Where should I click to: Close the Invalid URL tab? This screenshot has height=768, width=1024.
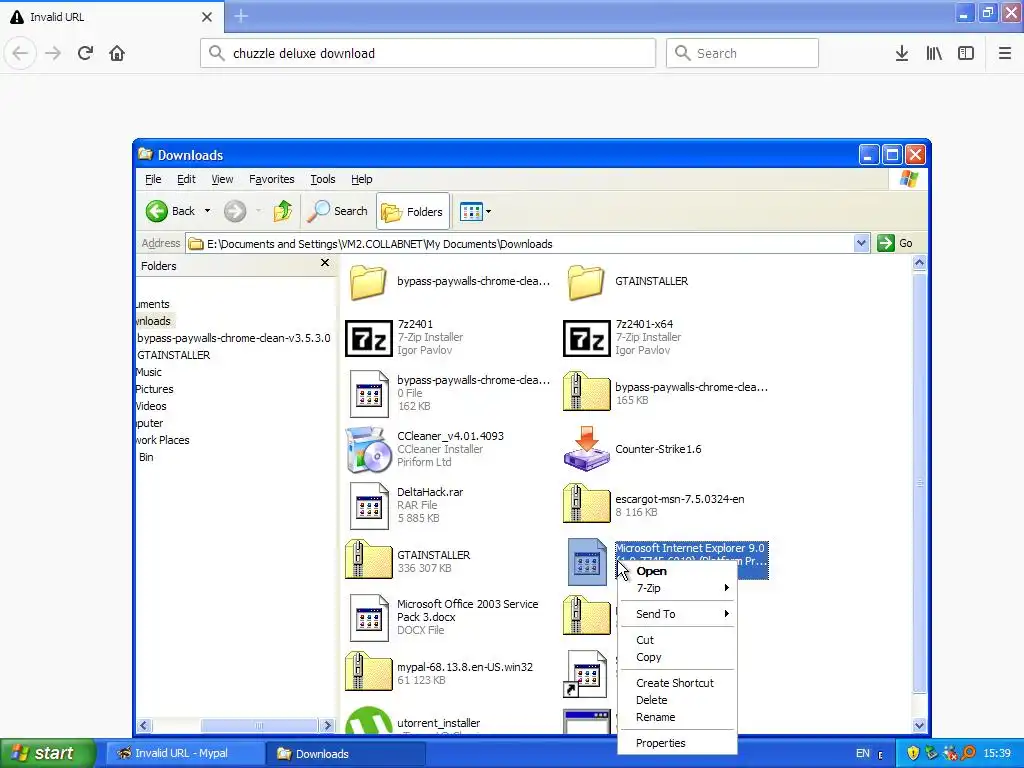pos(207,17)
